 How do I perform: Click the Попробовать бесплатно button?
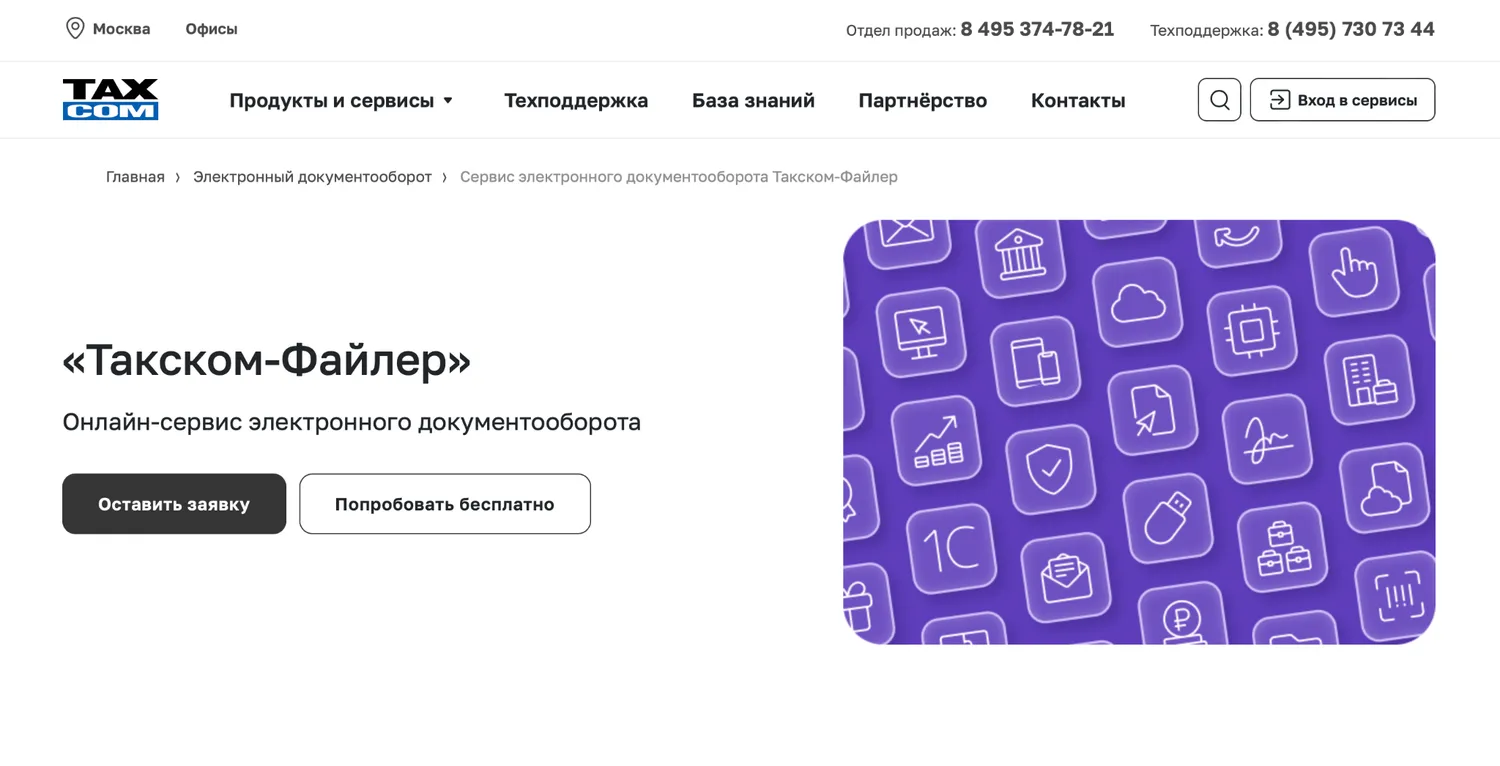tap(445, 504)
